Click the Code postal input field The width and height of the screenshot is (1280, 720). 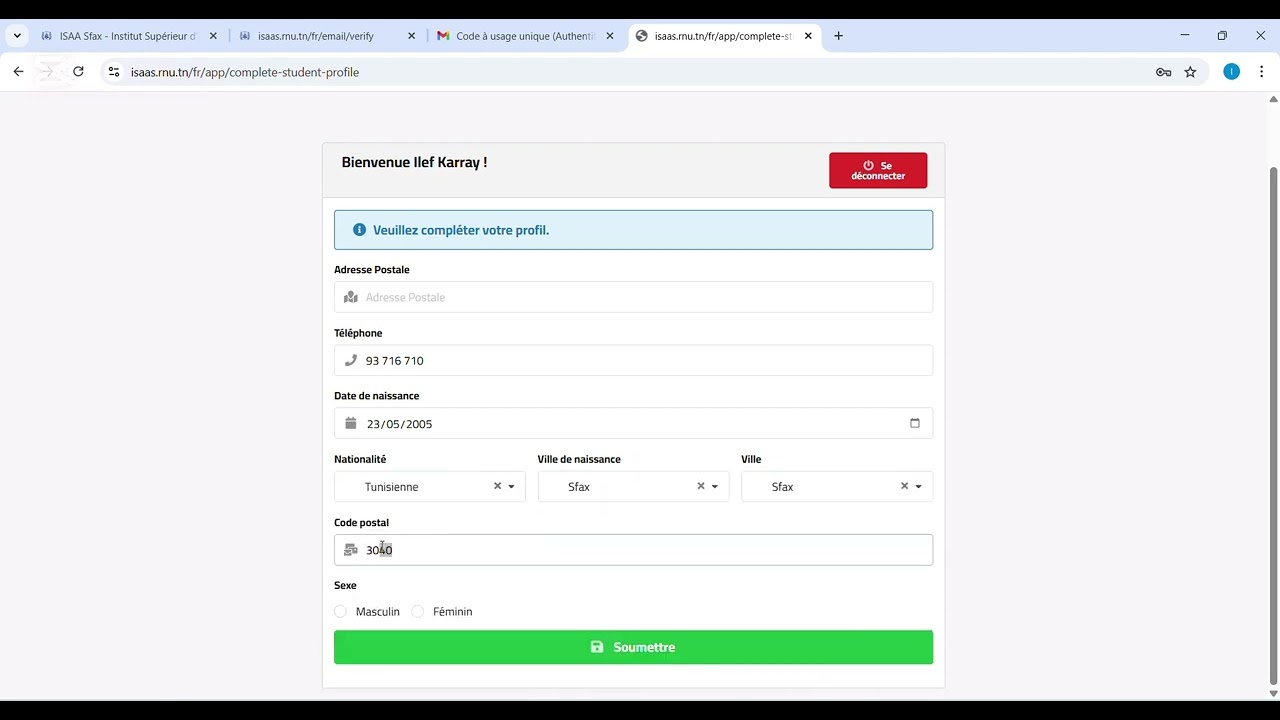click(633, 549)
